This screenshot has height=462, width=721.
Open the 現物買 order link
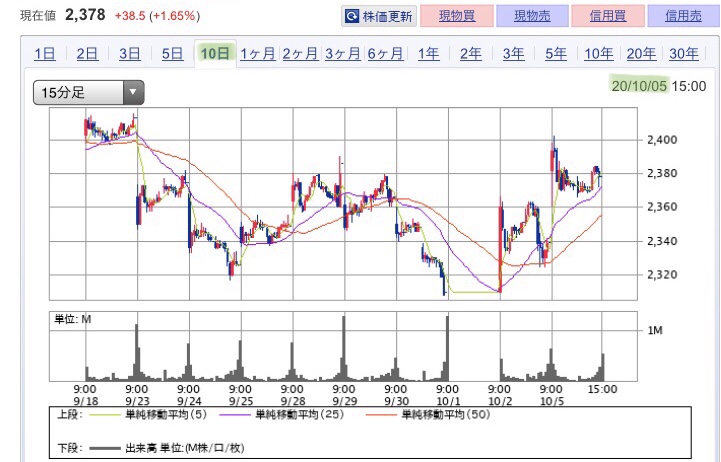pos(457,16)
